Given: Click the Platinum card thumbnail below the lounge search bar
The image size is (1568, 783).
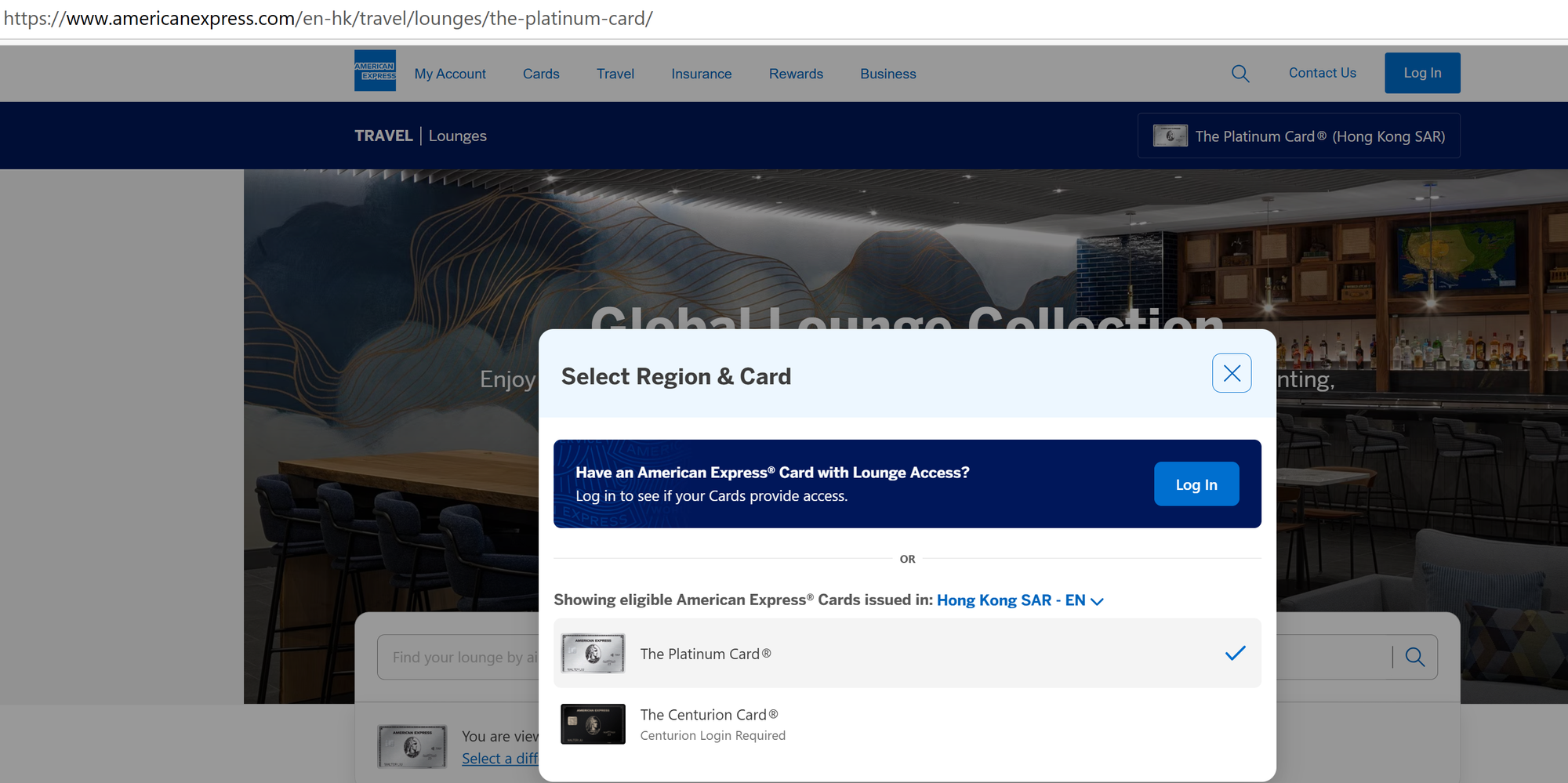Looking at the screenshot, I should tap(412, 746).
